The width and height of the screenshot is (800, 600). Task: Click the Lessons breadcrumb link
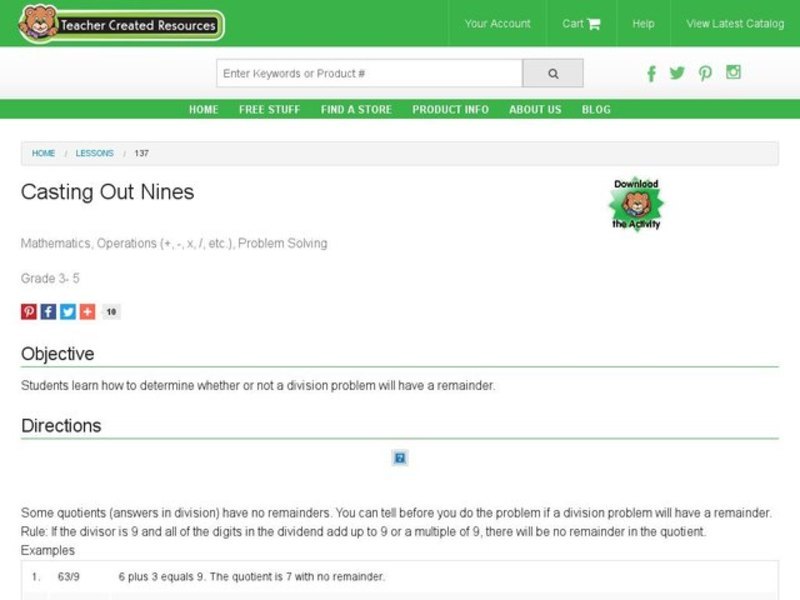point(95,153)
